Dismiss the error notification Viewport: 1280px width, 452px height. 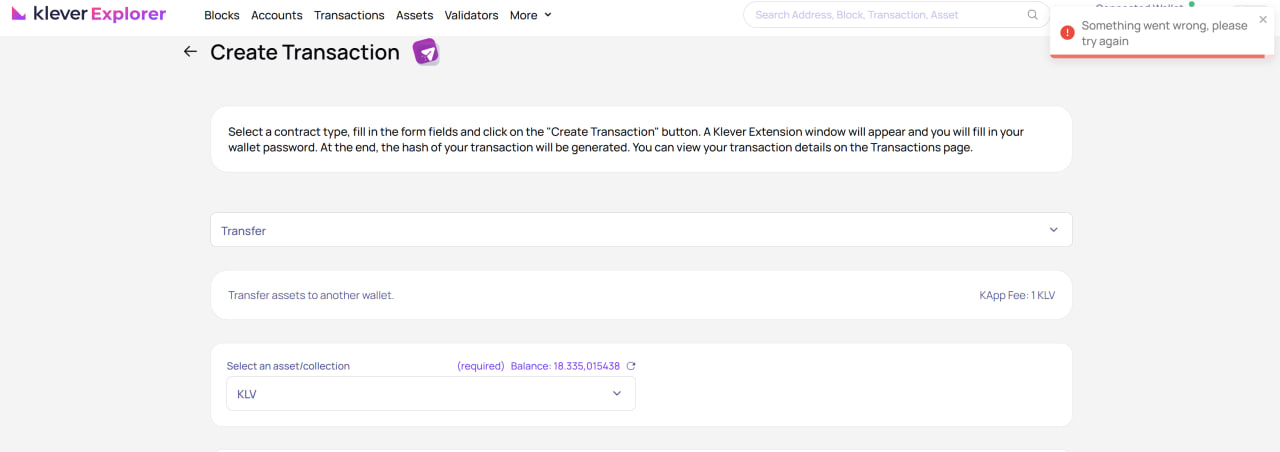click(x=1263, y=19)
